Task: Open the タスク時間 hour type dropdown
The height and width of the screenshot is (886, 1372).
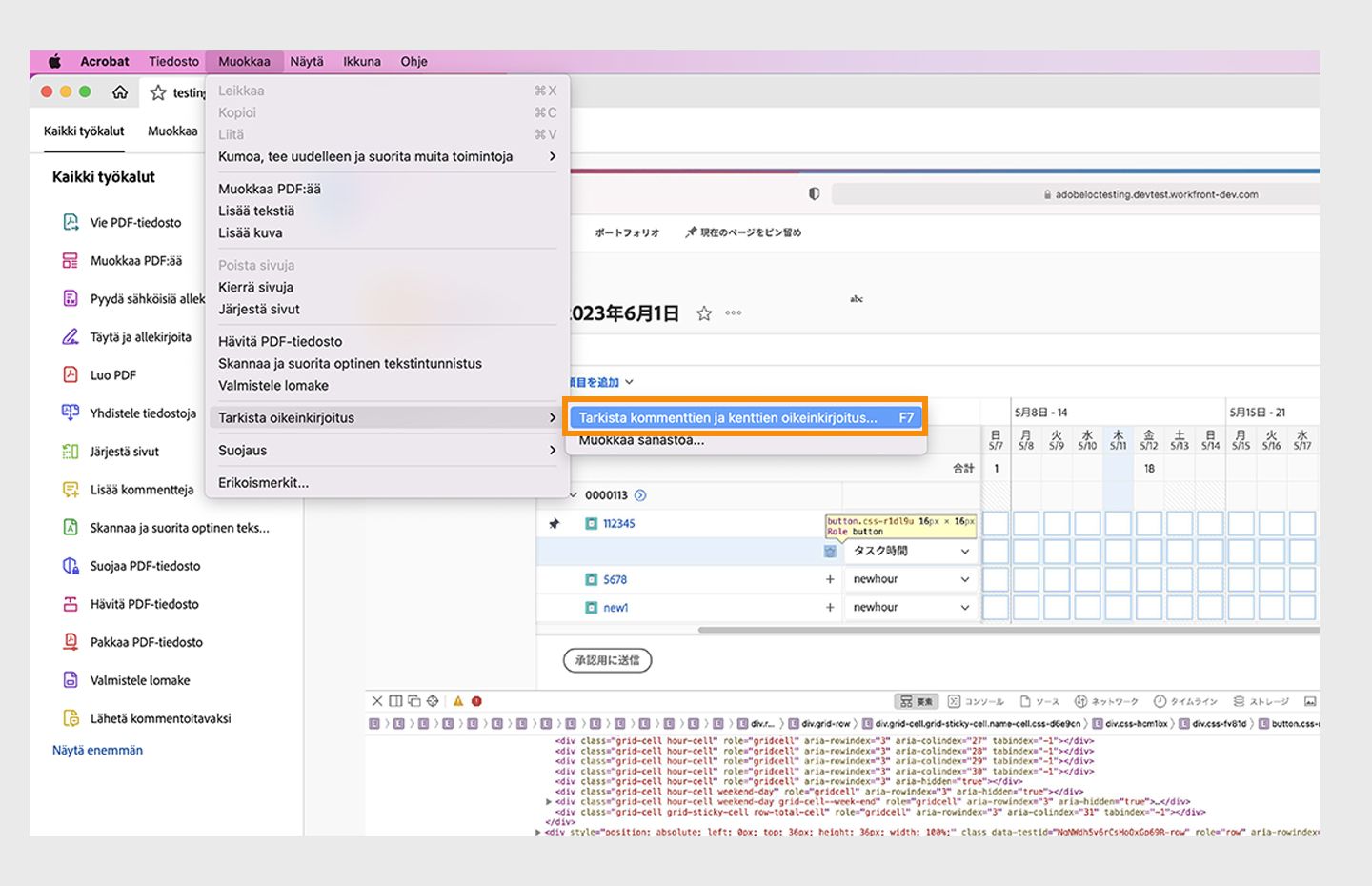Action: click(x=911, y=551)
